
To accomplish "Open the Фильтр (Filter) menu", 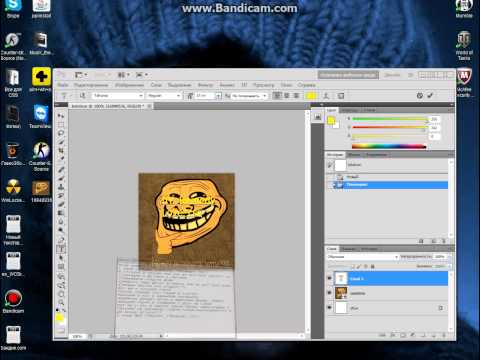I will 205,85.
